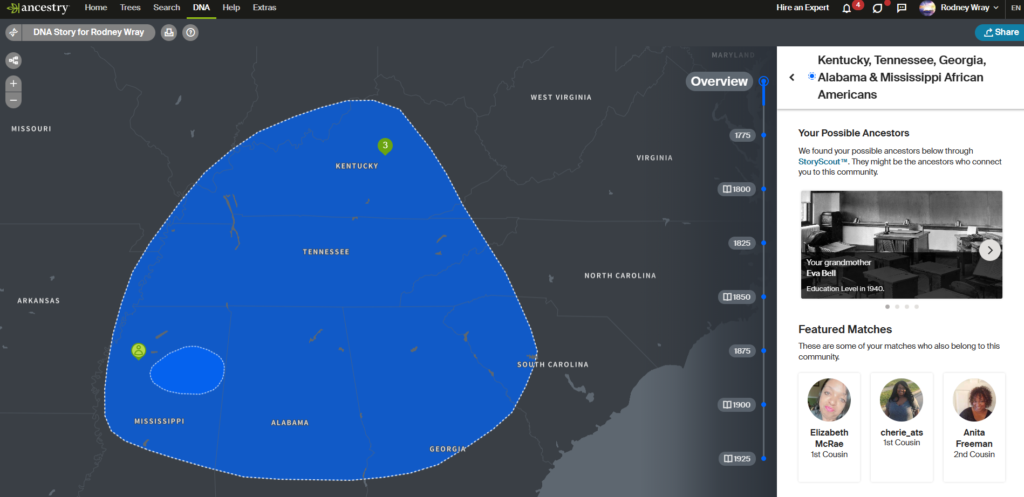Click the Hire an Expert link
The image size is (1024, 497).
[801, 8]
